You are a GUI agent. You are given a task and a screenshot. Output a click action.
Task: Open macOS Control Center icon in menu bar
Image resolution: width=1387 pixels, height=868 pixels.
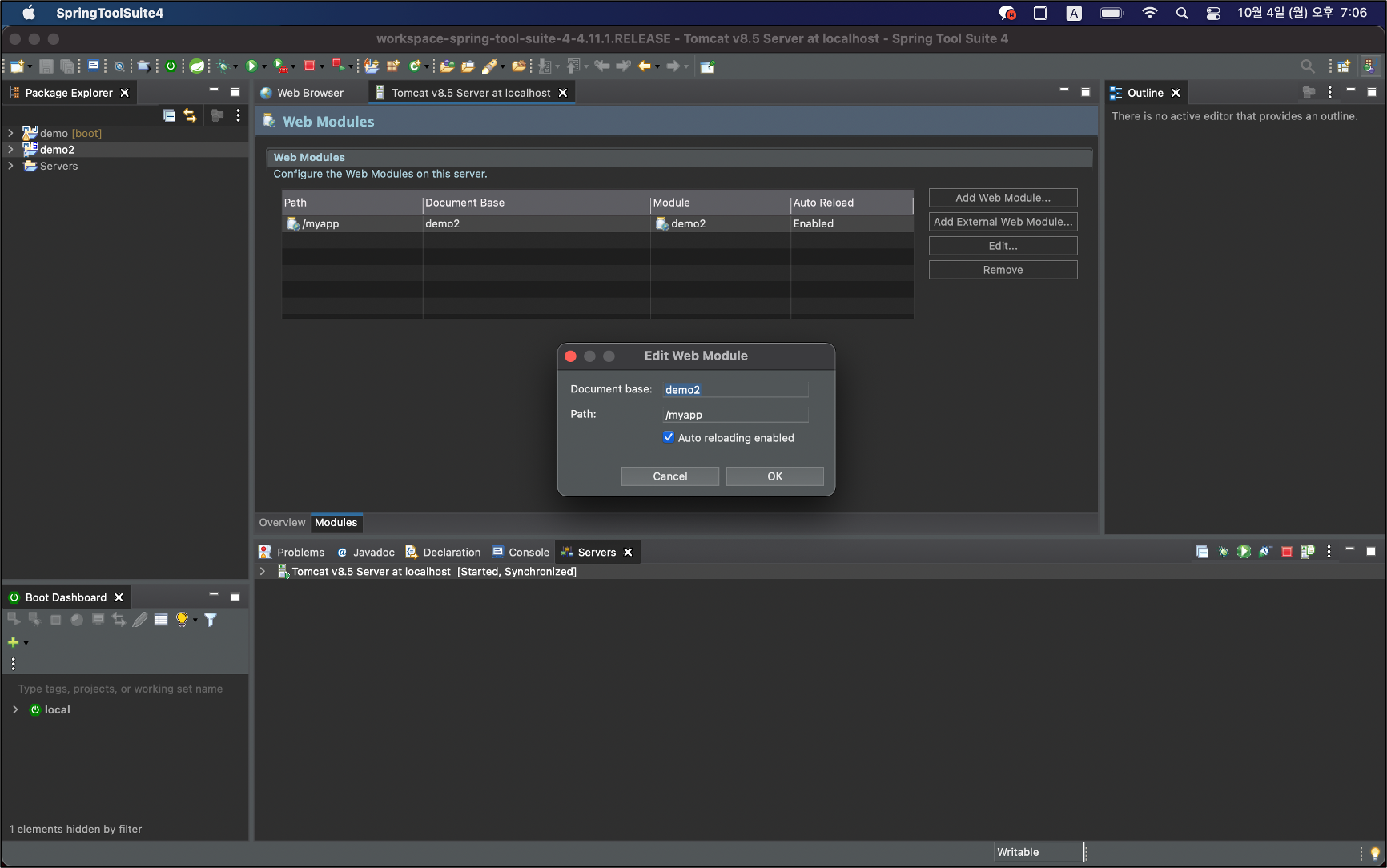coord(1213,13)
